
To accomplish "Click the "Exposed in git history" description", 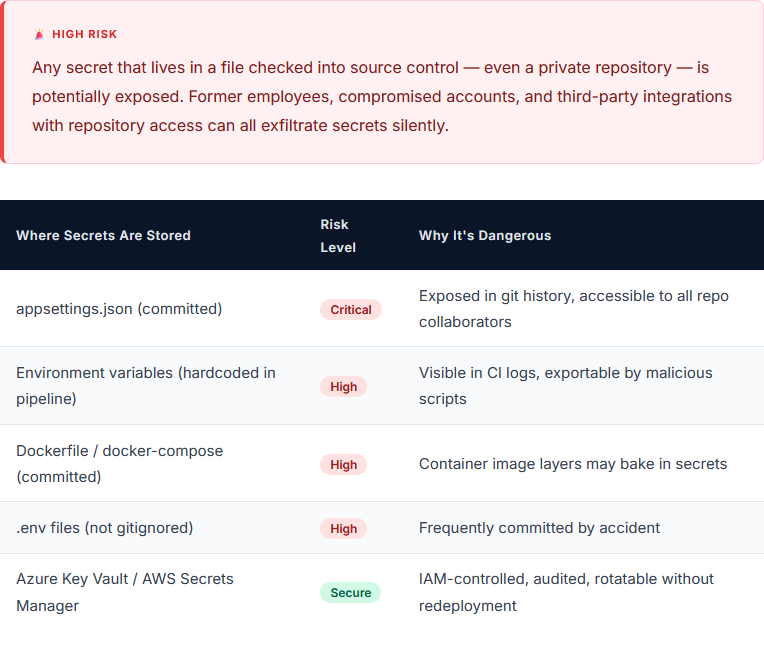I will click(573, 309).
